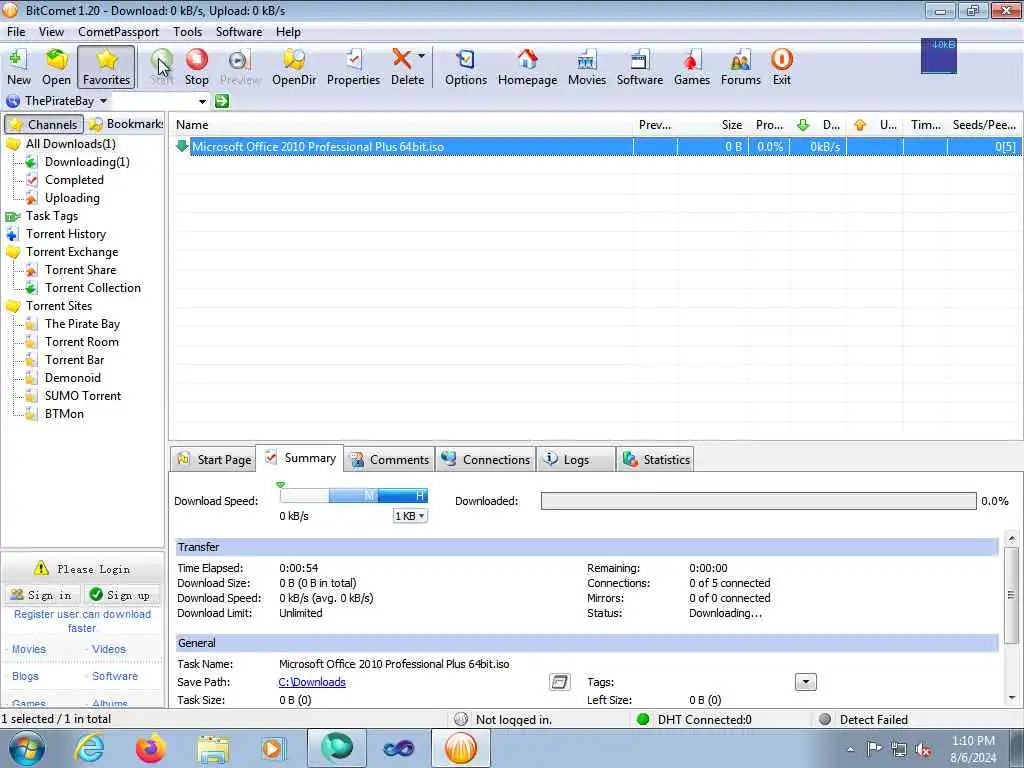Open the search box history dropdown
Image resolution: width=1024 pixels, height=768 pixels.
coord(202,101)
